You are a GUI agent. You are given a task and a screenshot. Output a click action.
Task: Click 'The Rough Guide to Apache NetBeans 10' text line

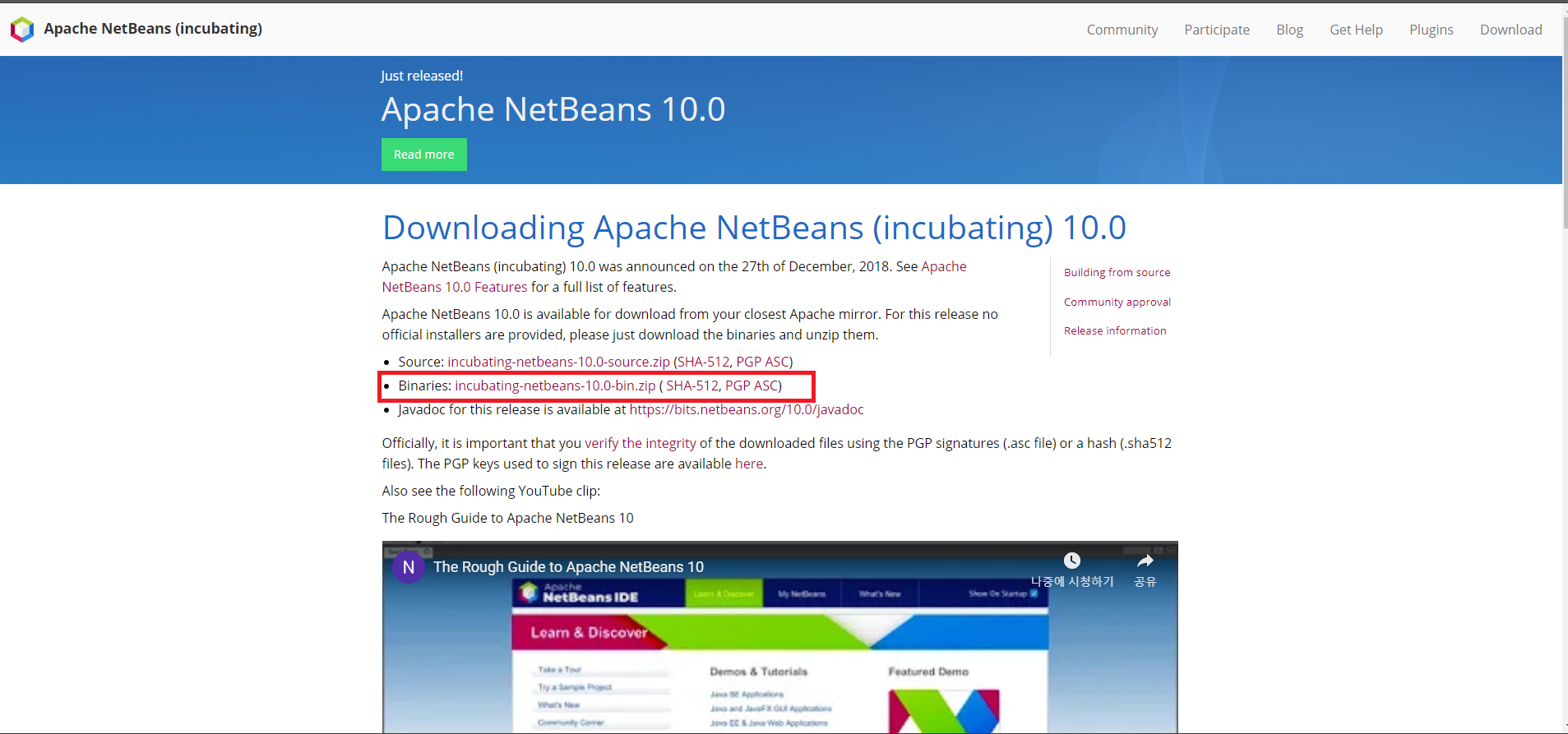click(x=507, y=518)
